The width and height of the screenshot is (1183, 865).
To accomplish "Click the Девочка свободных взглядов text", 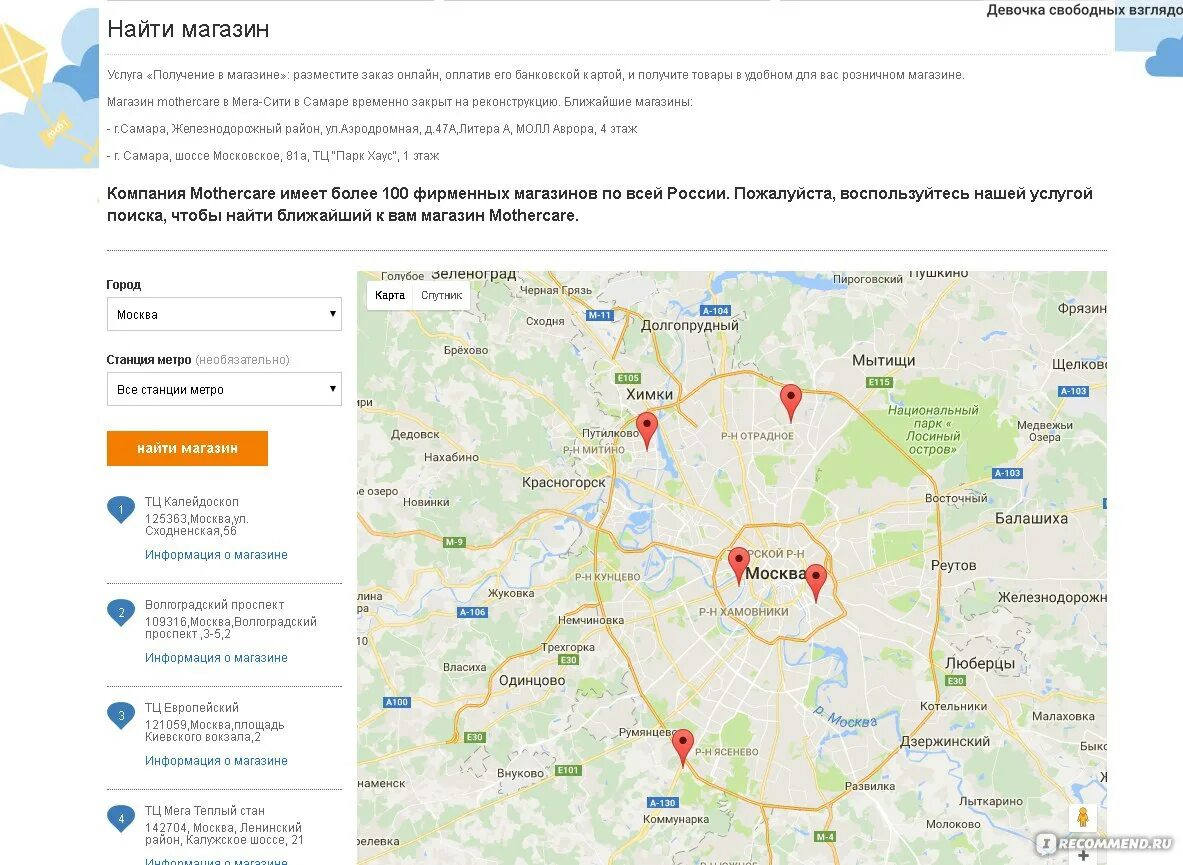I will coord(1084,10).
